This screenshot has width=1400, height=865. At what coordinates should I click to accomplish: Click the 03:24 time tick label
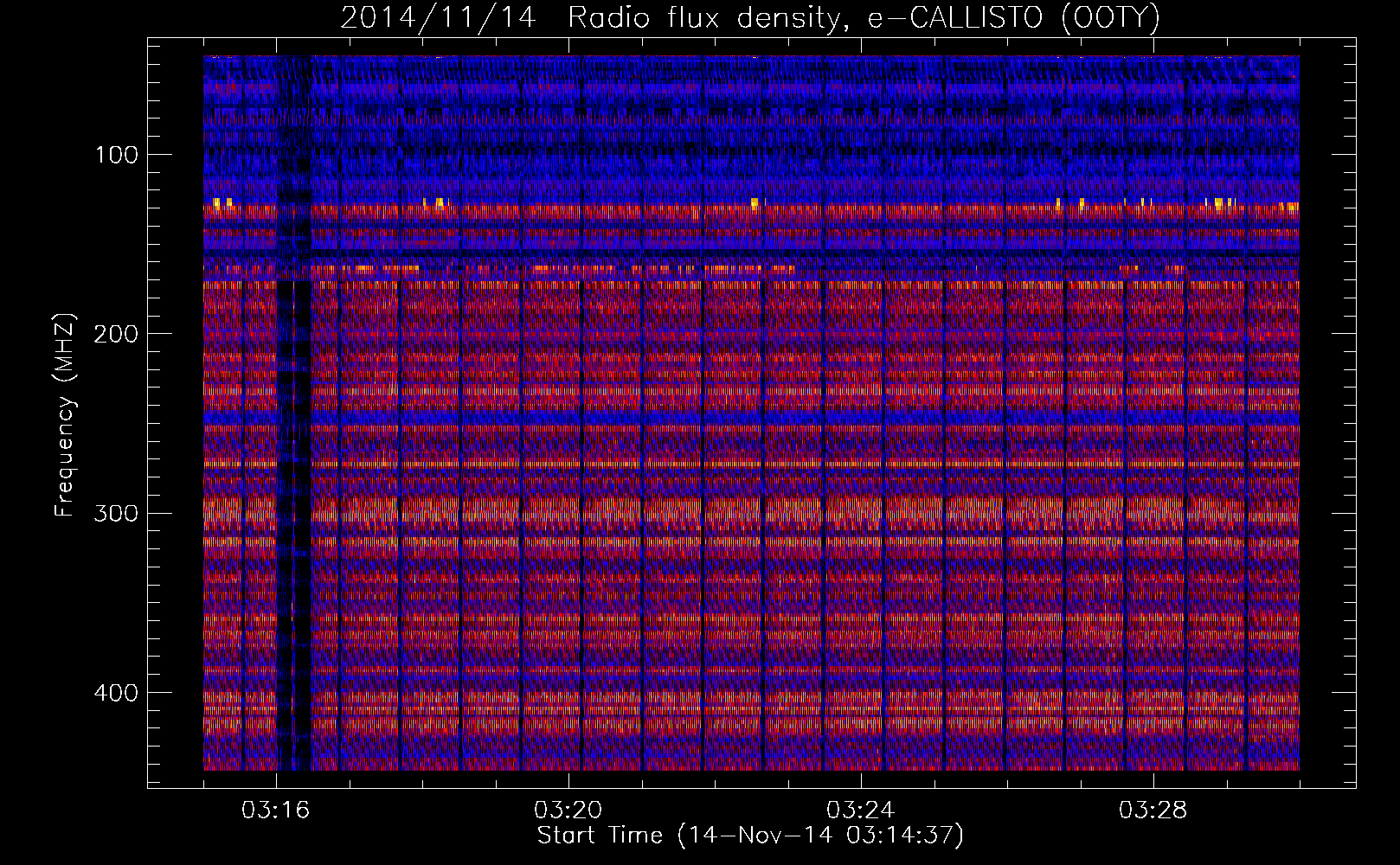pyautogui.click(x=861, y=811)
